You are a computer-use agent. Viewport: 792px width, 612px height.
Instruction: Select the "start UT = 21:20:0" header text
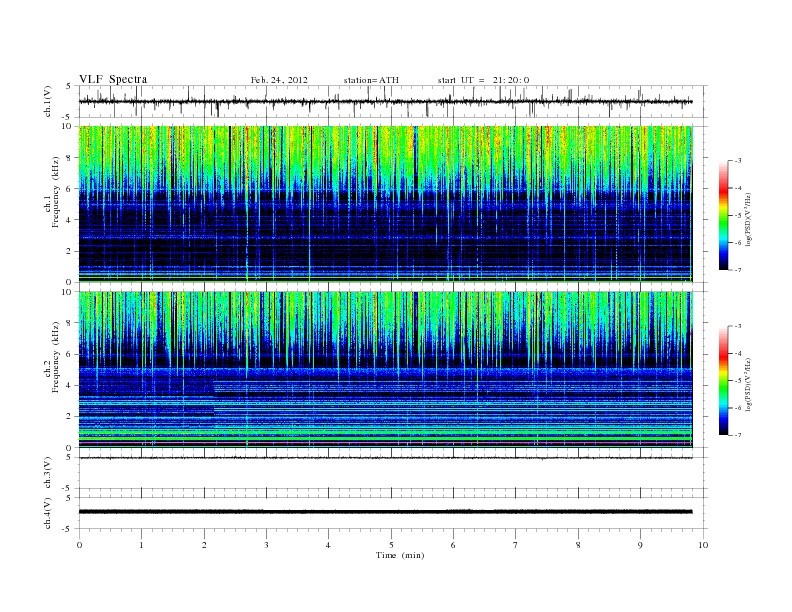[483, 80]
